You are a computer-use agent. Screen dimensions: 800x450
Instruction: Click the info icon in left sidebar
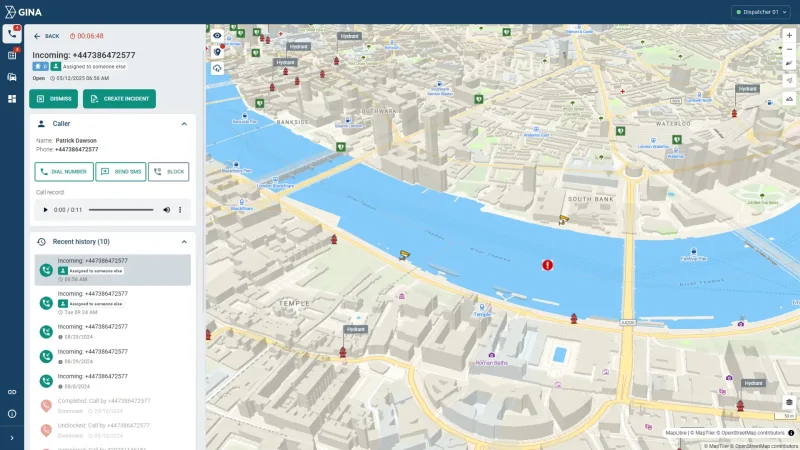click(12, 413)
